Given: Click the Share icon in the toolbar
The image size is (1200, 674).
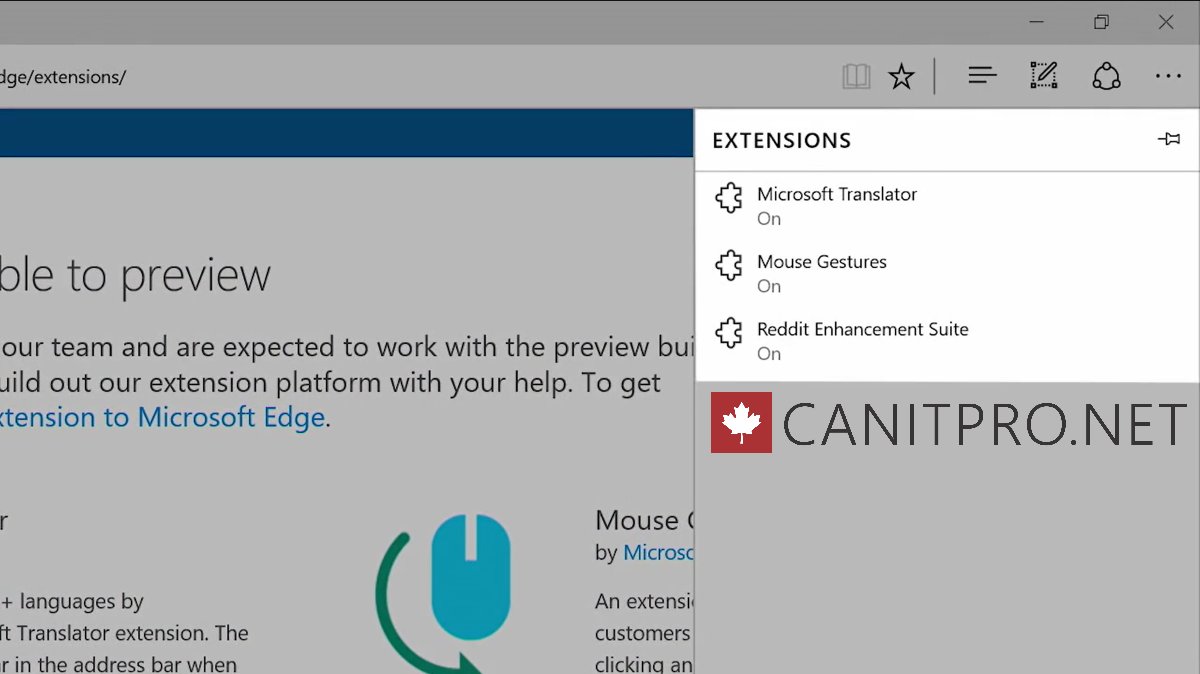Looking at the screenshot, I should (1106, 75).
